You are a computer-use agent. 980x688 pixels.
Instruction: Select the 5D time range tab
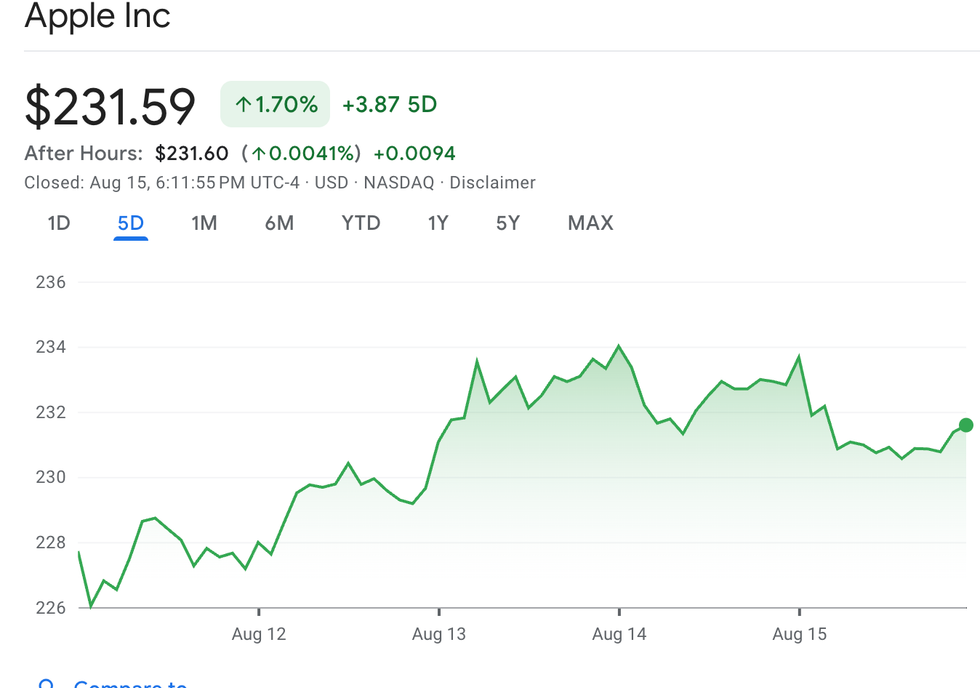(131, 223)
